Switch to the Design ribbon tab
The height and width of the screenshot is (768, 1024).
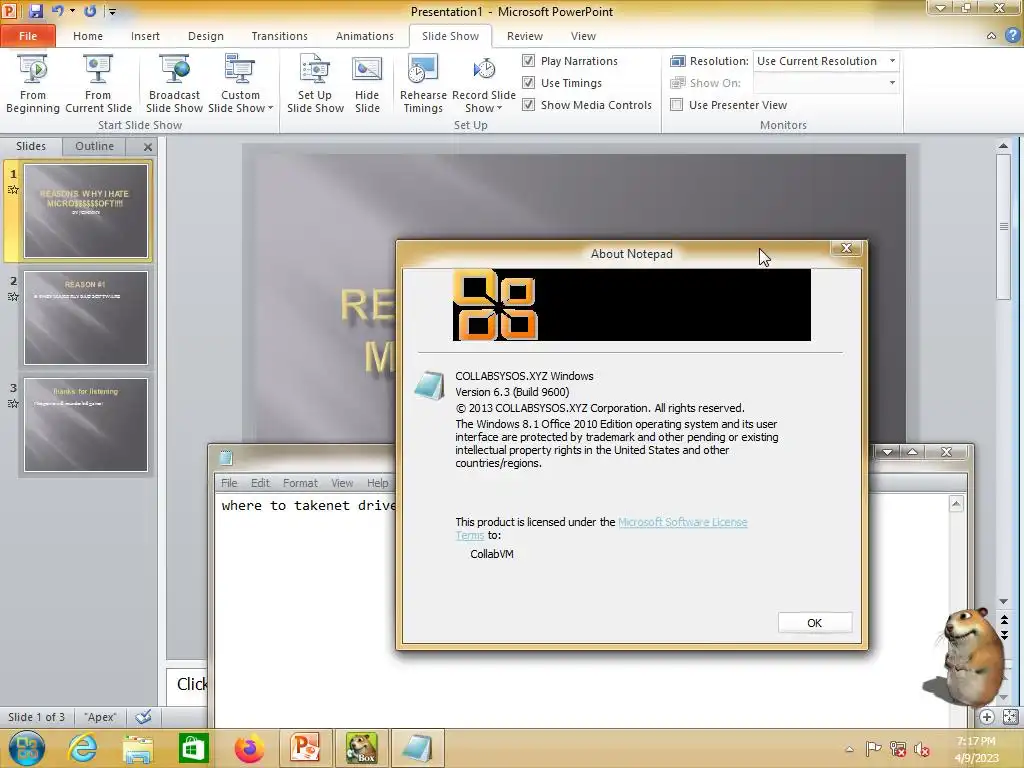click(206, 36)
